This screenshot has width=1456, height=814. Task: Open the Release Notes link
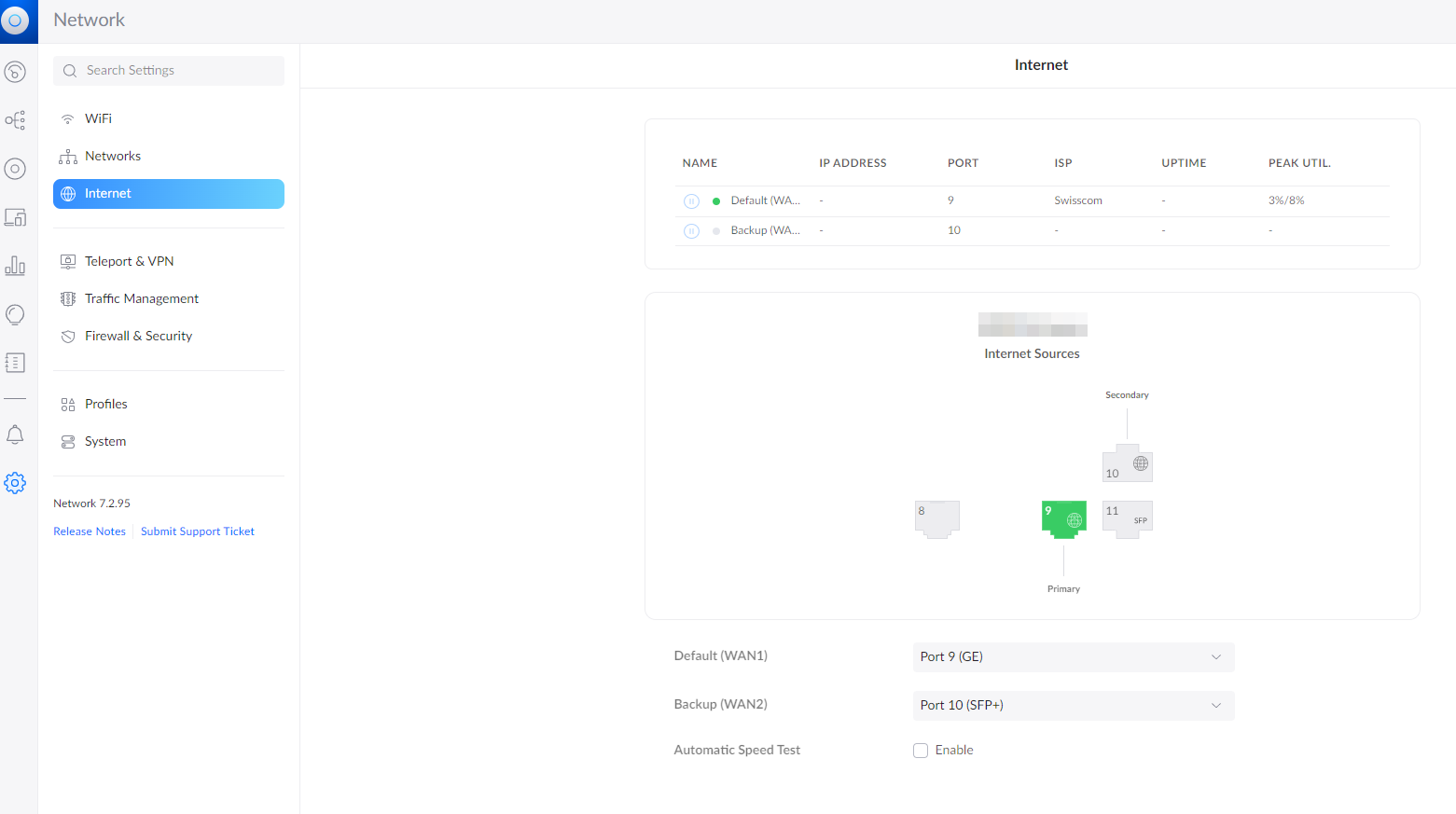coord(90,531)
